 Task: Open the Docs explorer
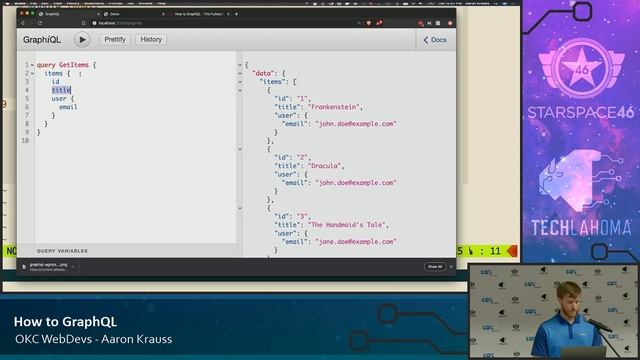click(435, 40)
